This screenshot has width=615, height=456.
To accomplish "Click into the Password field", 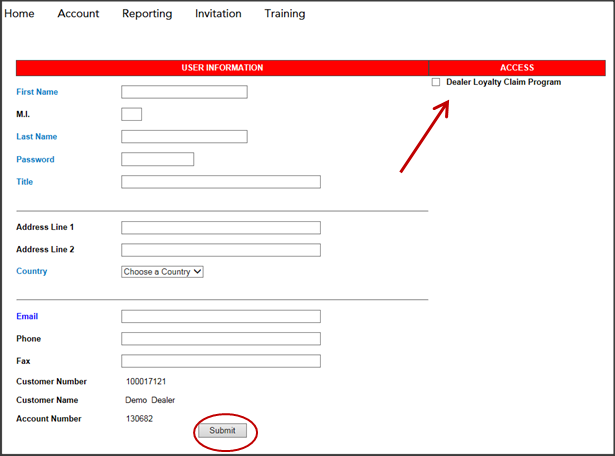I will coord(157,159).
